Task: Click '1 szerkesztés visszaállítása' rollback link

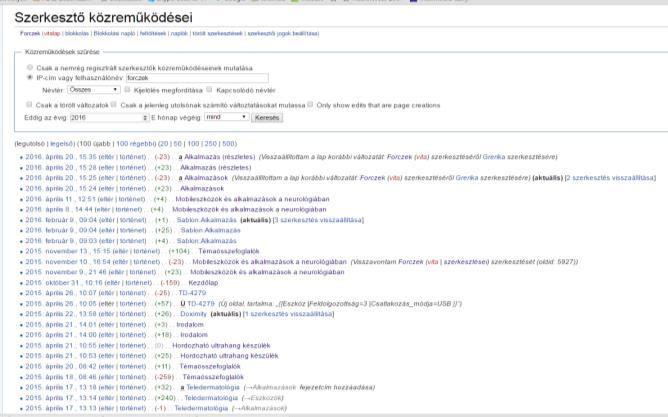Action: [x=288, y=313]
